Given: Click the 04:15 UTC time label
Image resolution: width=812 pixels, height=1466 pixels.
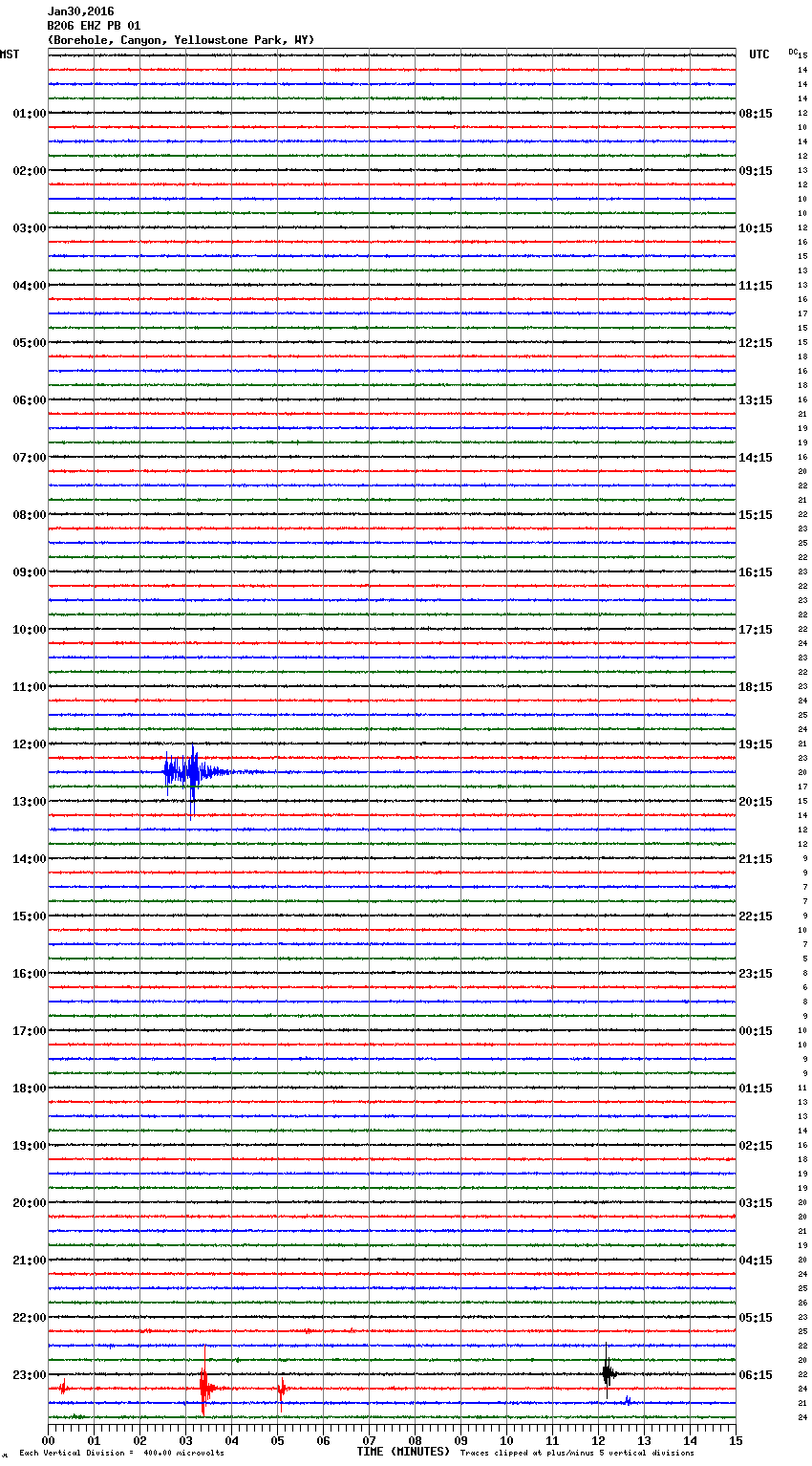Looking at the screenshot, I should (756, 1261).
